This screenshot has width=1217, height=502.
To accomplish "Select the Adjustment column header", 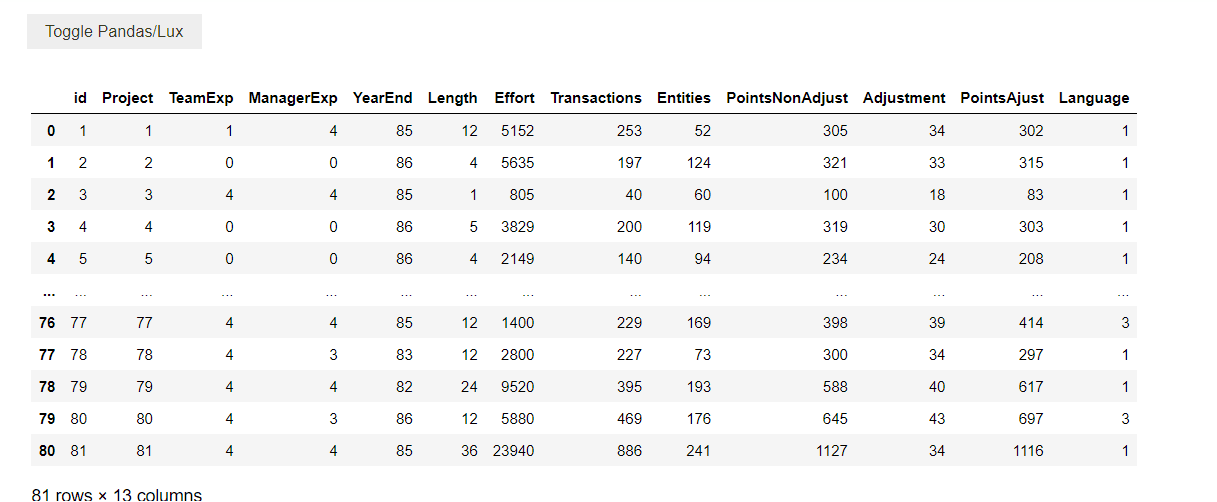I will tap(904, 98).
